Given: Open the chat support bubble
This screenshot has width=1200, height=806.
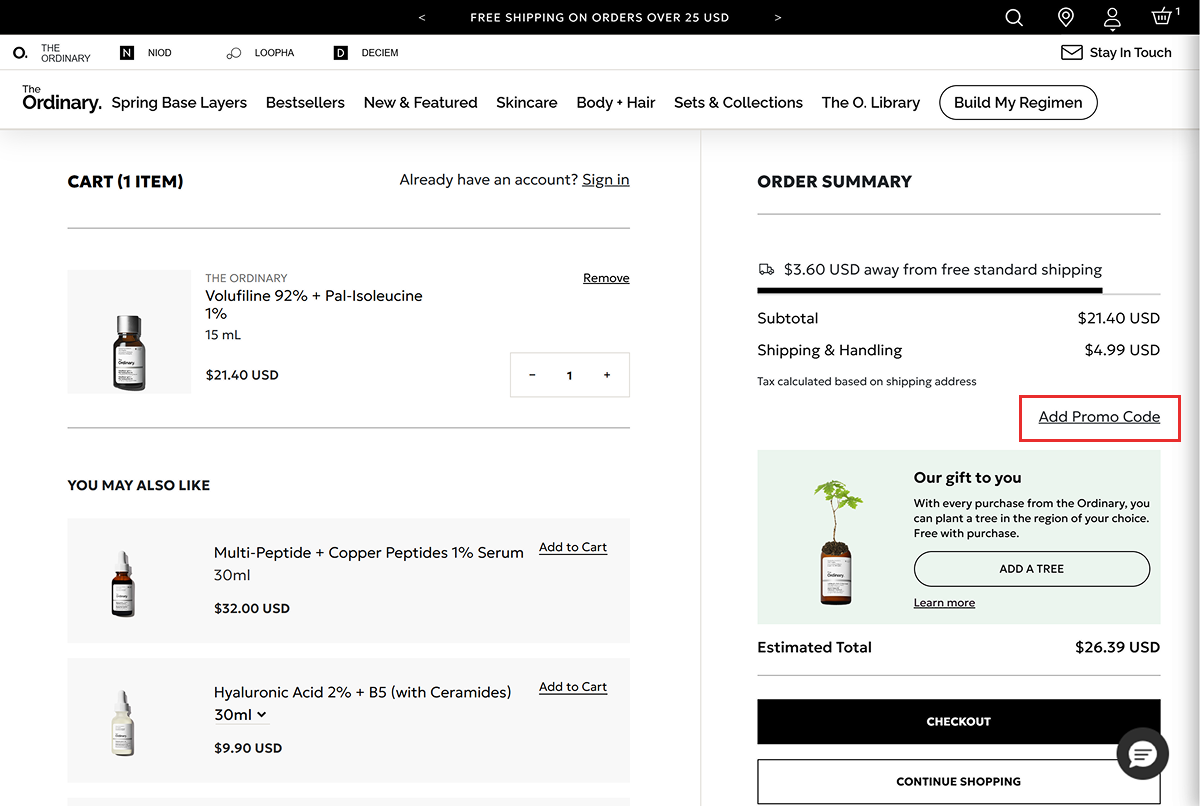Looking at the screenshot, I should pos(1142,754).
